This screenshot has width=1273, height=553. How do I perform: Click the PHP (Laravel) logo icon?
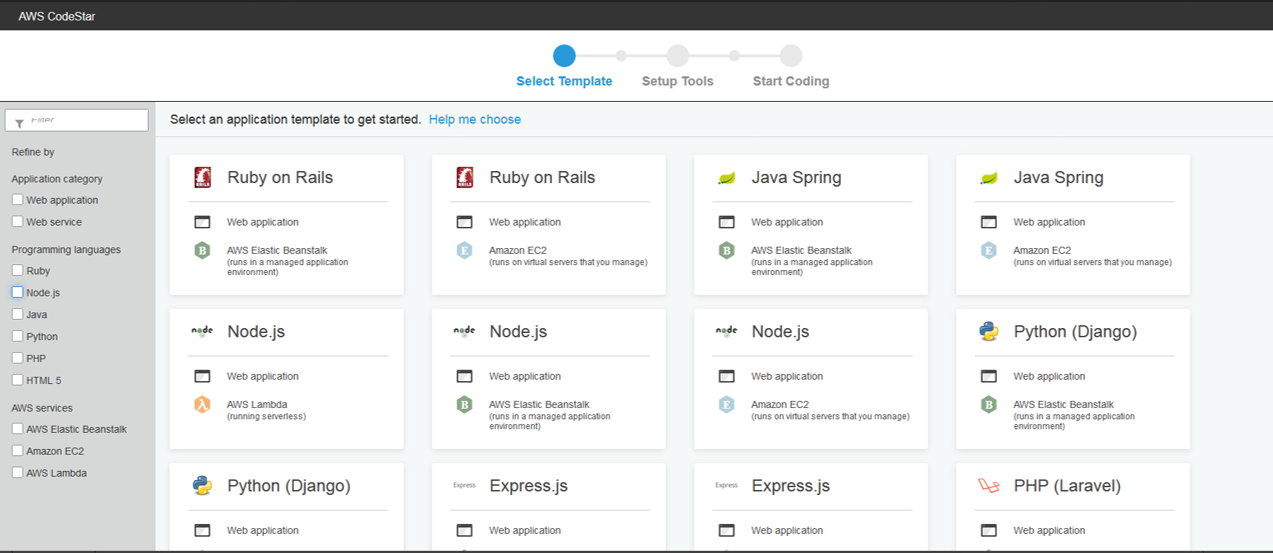[988, 486]
